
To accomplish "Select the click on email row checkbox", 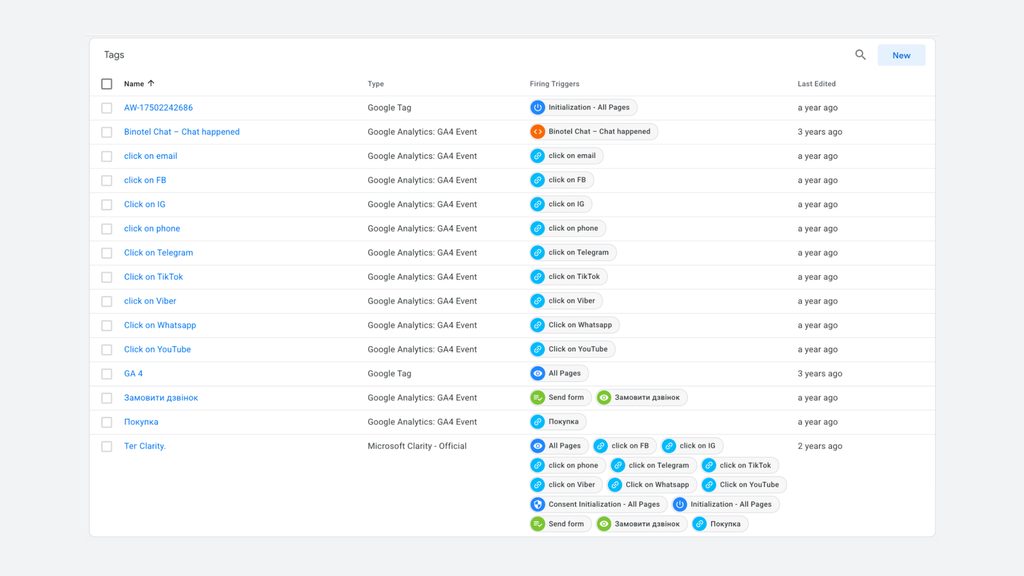I will pyautogui.click(x=106, y=156).
